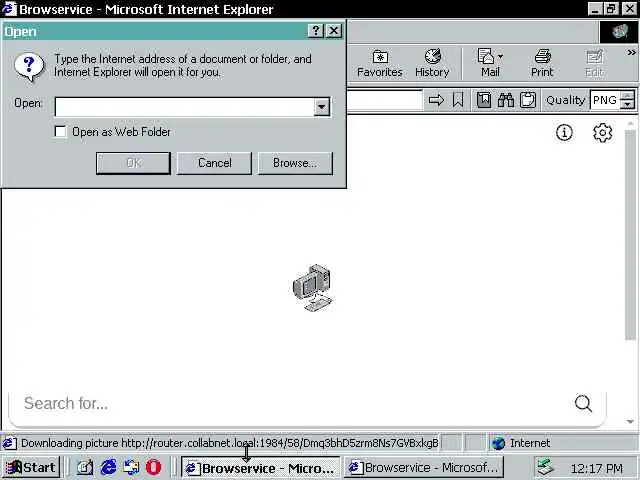Click the magnifier search icon
The height and width of the screenshot is (480, 640).
[583, 404]
